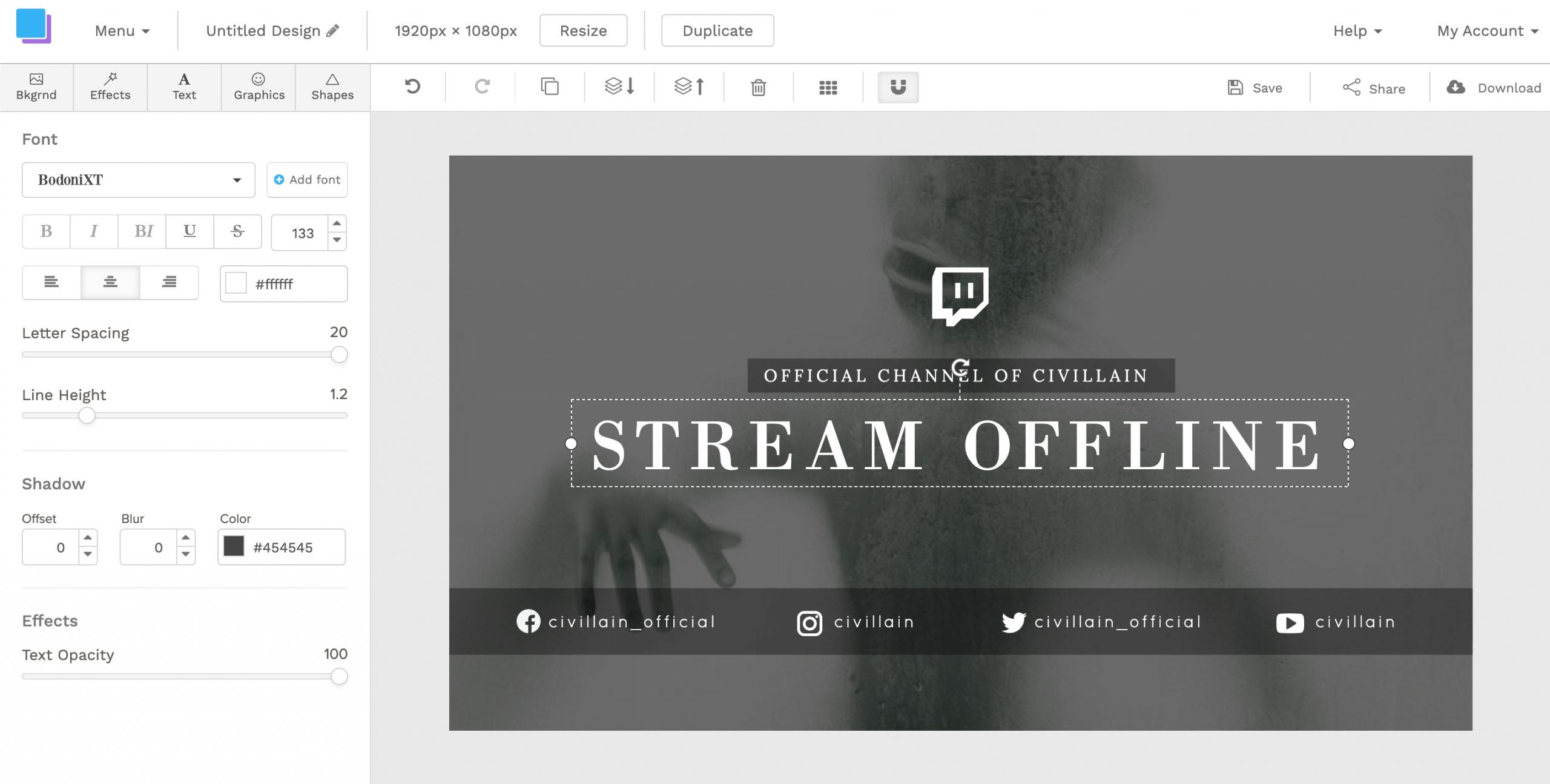Click the undo arrow icon
Viewport: 1550px width, 784px height.
pyautogui.click(x=412, y=87)
